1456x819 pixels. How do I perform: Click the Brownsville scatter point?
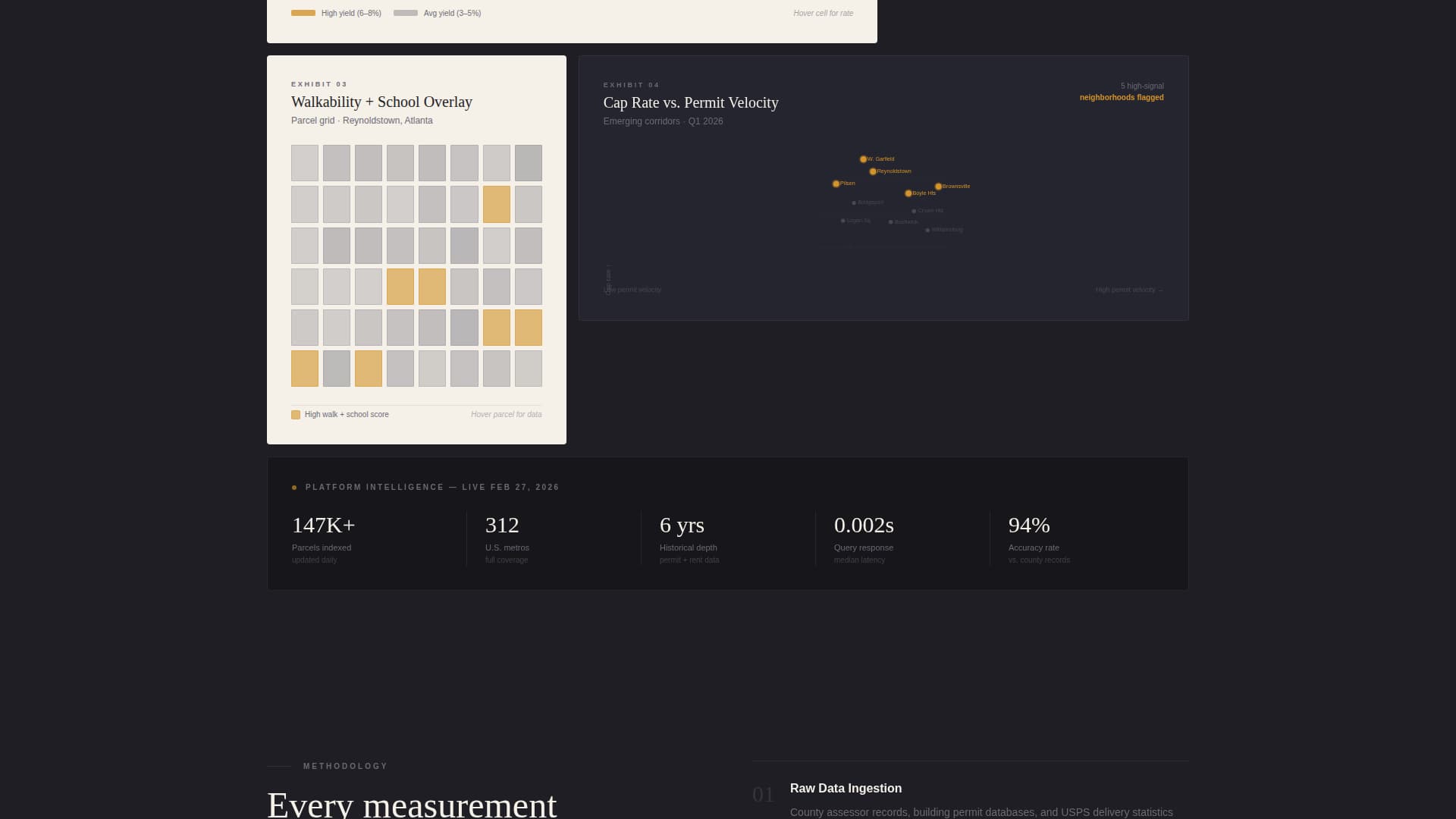tap(939, 186)
